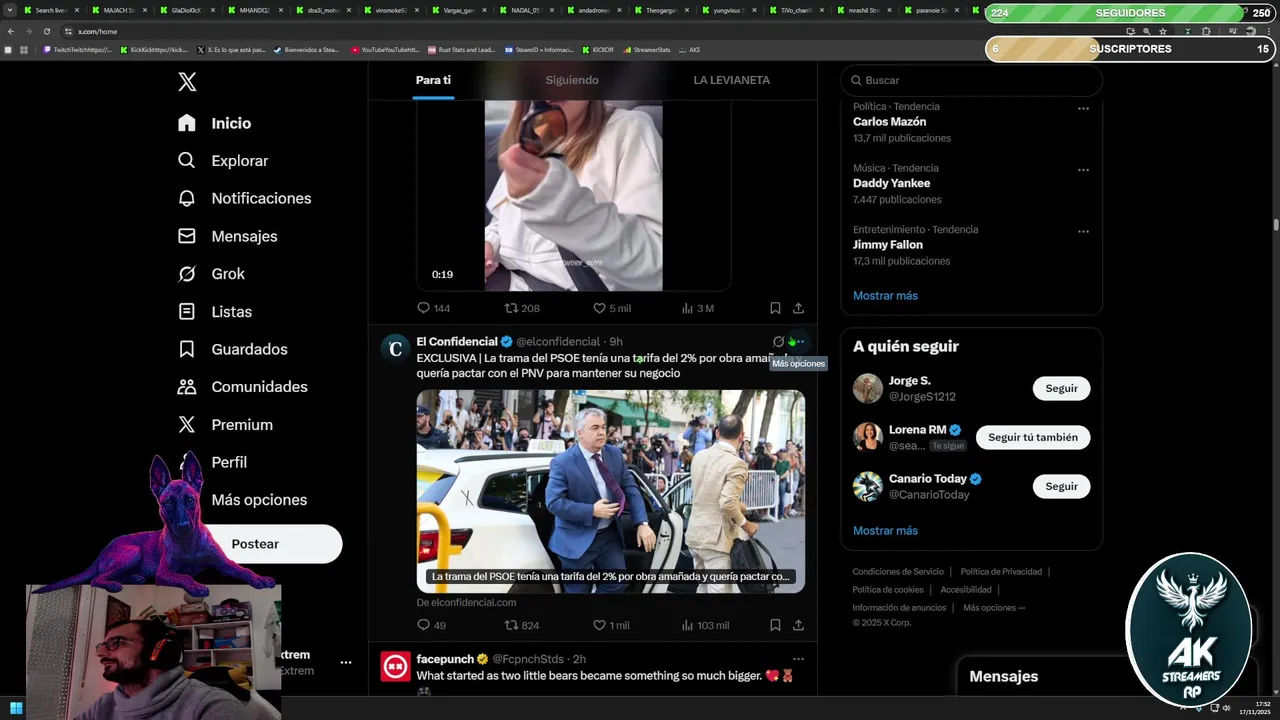This screenshot has width=1280, height=720.
Task: Click the Buscar search field
Action: click(x=971, y=80)
